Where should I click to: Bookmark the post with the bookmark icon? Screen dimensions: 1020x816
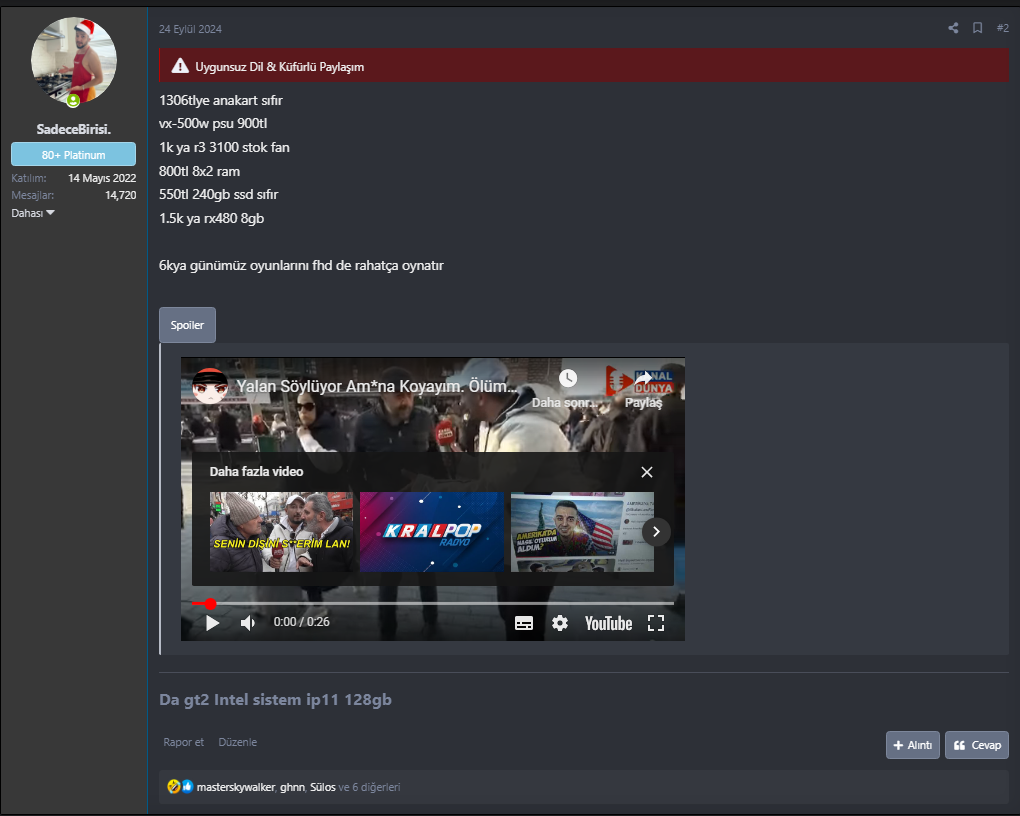(977, 28)
